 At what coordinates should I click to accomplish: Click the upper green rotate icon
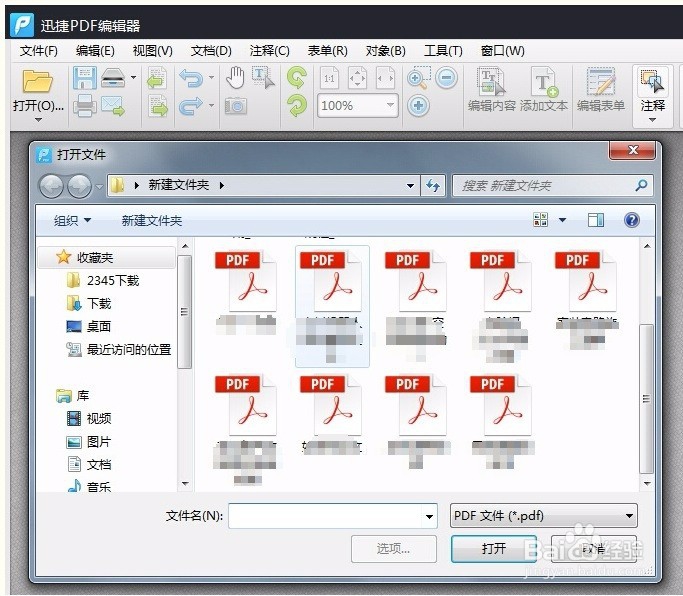click(297, 78)
